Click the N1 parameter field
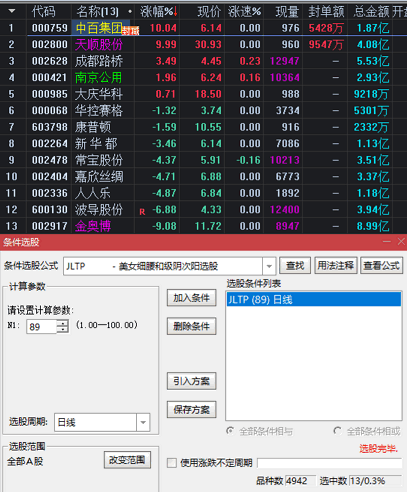The width and height of the screenshot is (407, 492). point(42,326)
